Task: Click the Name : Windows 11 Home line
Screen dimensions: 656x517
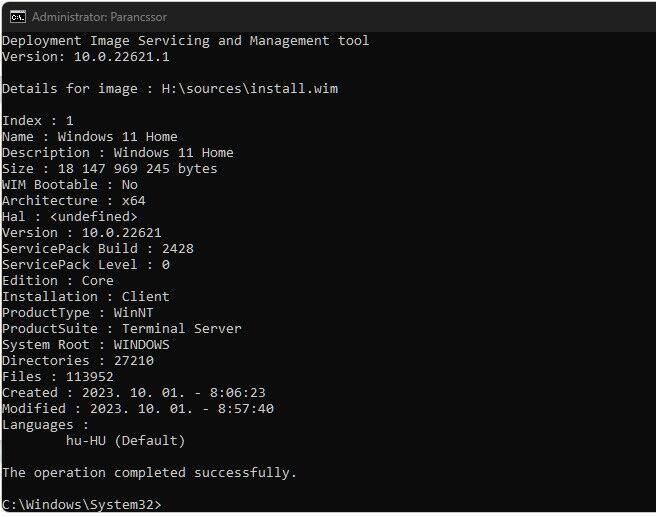Action: [90, 137]
